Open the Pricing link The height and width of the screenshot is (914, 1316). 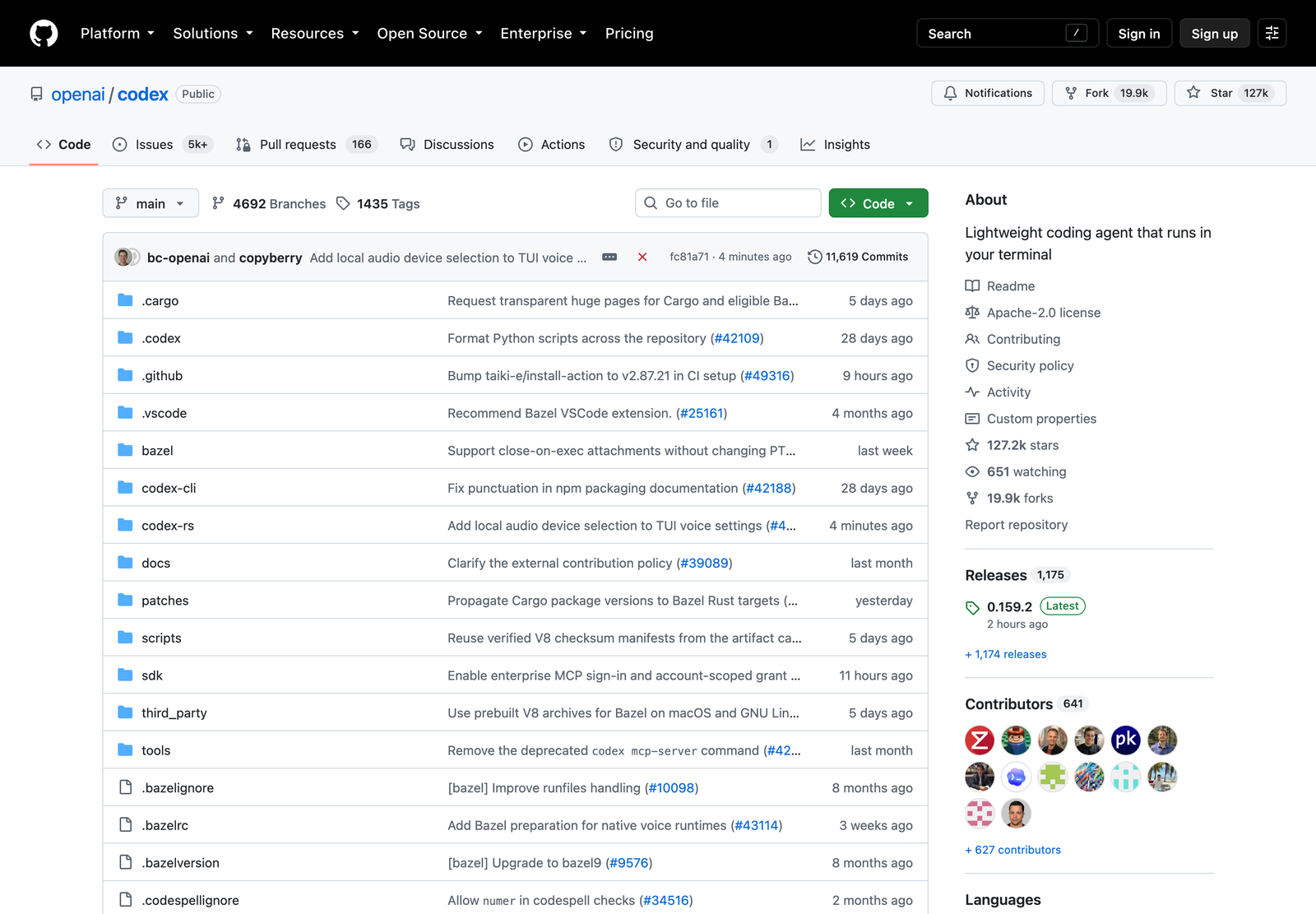tap(629, 34)
